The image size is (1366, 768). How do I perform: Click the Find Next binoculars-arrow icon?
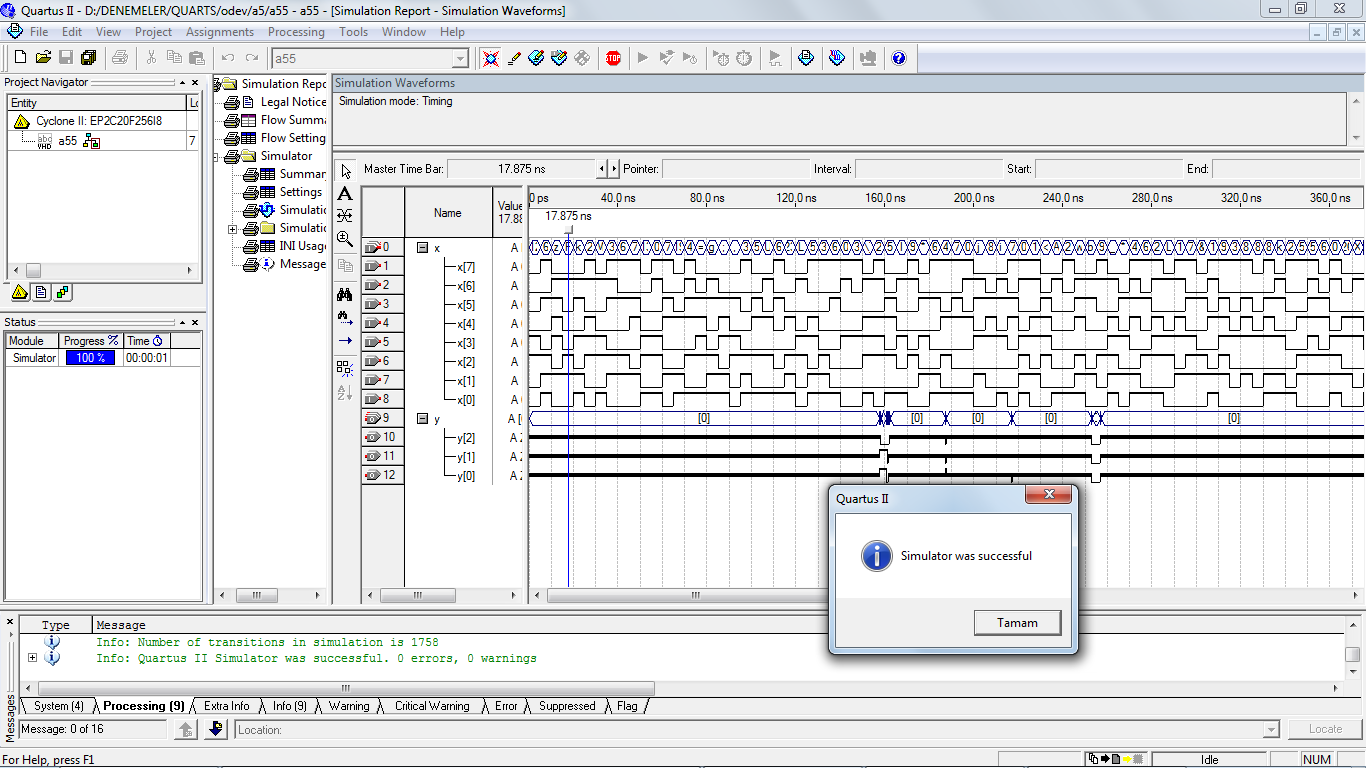345,318
